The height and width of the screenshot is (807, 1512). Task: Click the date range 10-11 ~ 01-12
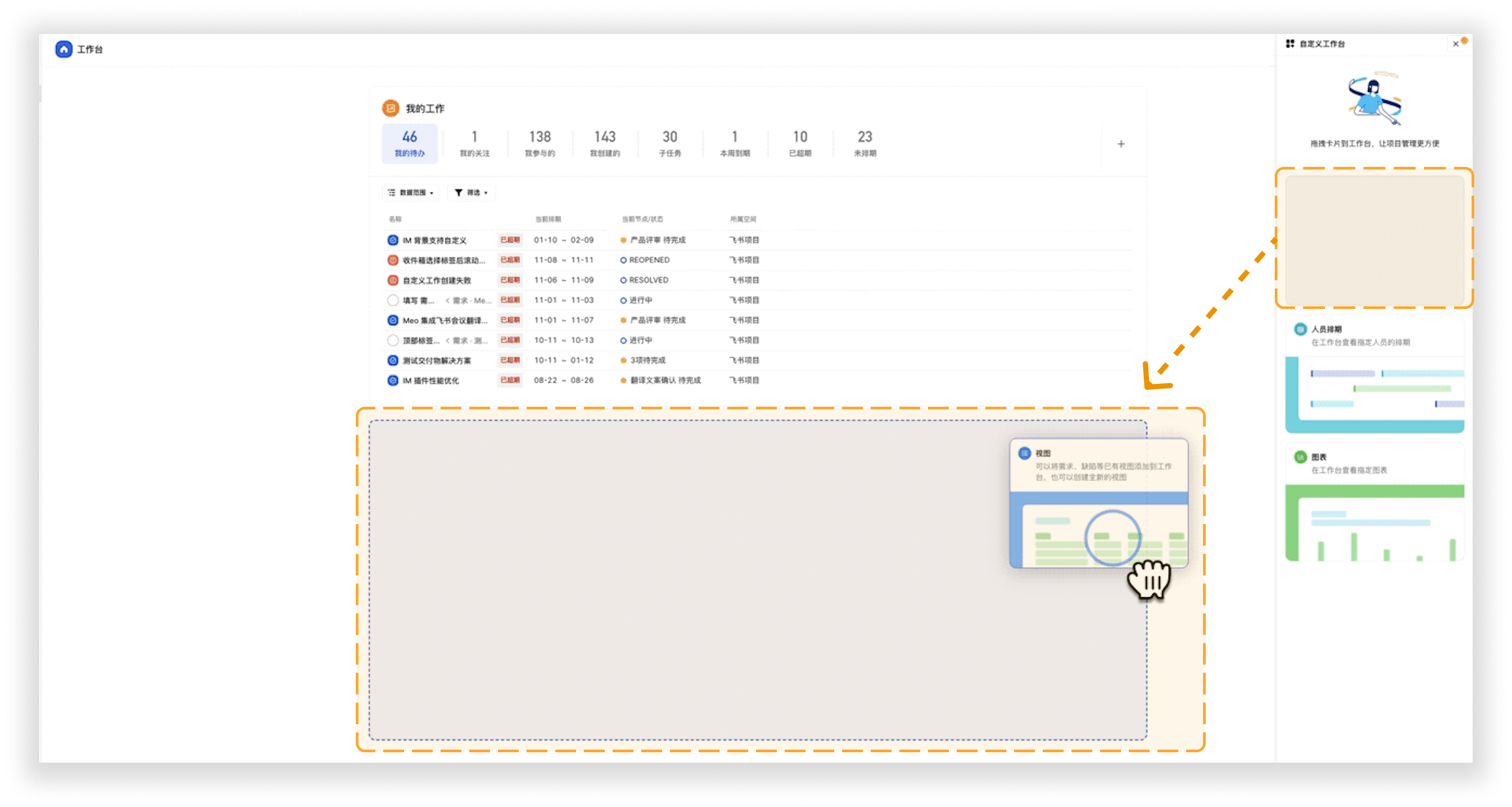coord(564,360)
